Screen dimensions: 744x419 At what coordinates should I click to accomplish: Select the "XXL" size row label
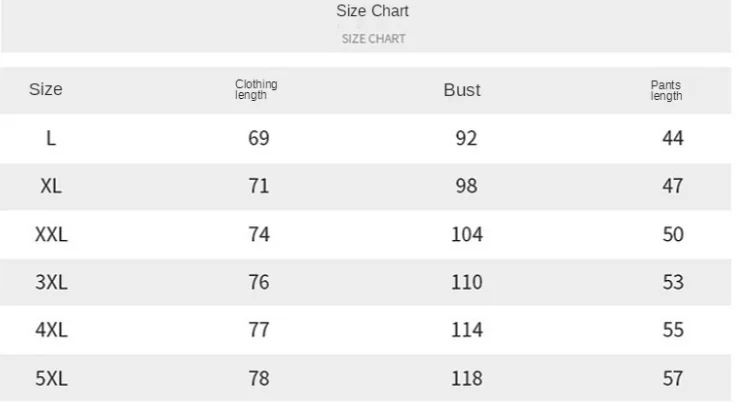pos(51,234)
